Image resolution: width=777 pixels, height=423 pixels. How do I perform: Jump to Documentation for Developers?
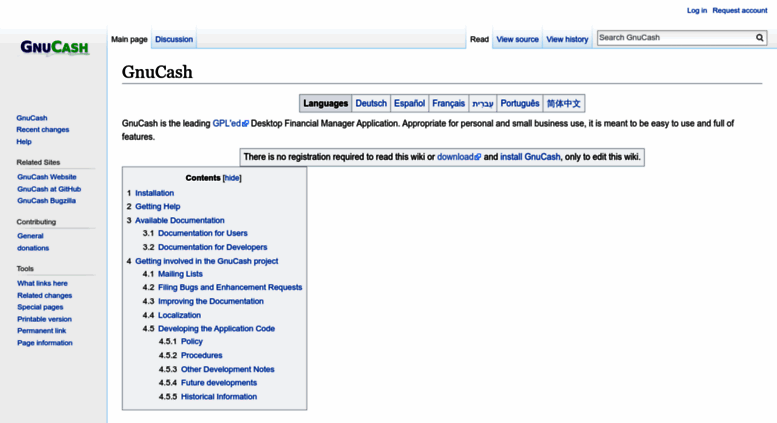(213, 247)
